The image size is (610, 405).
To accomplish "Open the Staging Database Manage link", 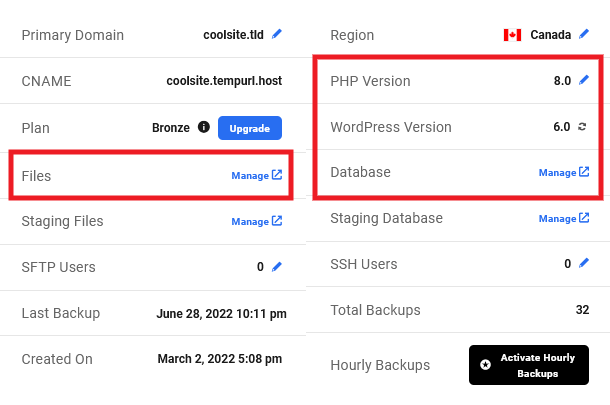I will click(564, 218).
